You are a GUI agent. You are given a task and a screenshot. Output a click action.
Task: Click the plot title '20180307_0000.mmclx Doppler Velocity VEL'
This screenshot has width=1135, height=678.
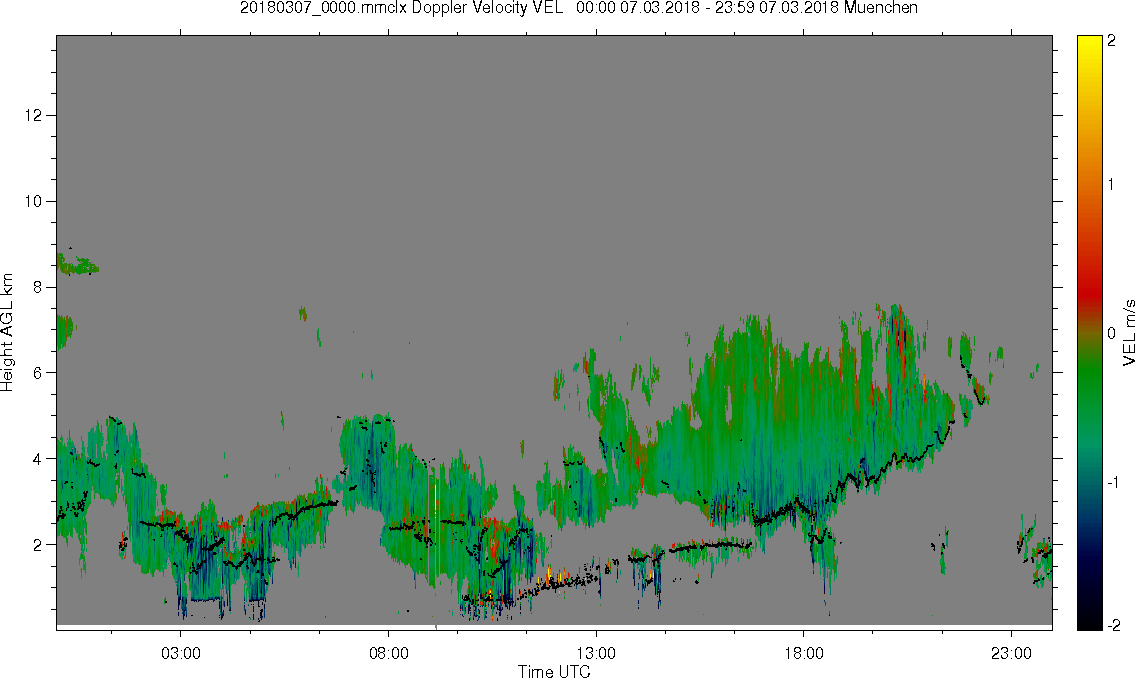(x=402, y=8)
